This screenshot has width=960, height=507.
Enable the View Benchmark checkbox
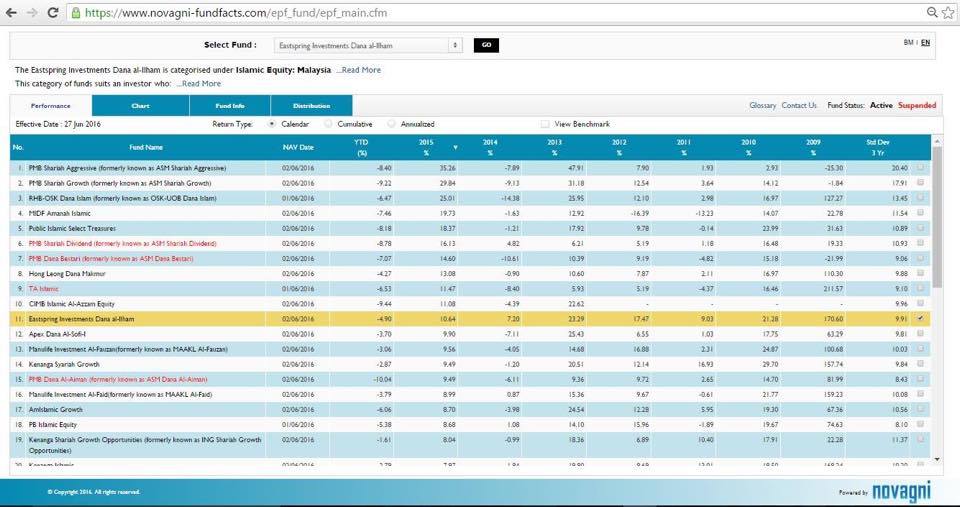click(x=545, y=124)
